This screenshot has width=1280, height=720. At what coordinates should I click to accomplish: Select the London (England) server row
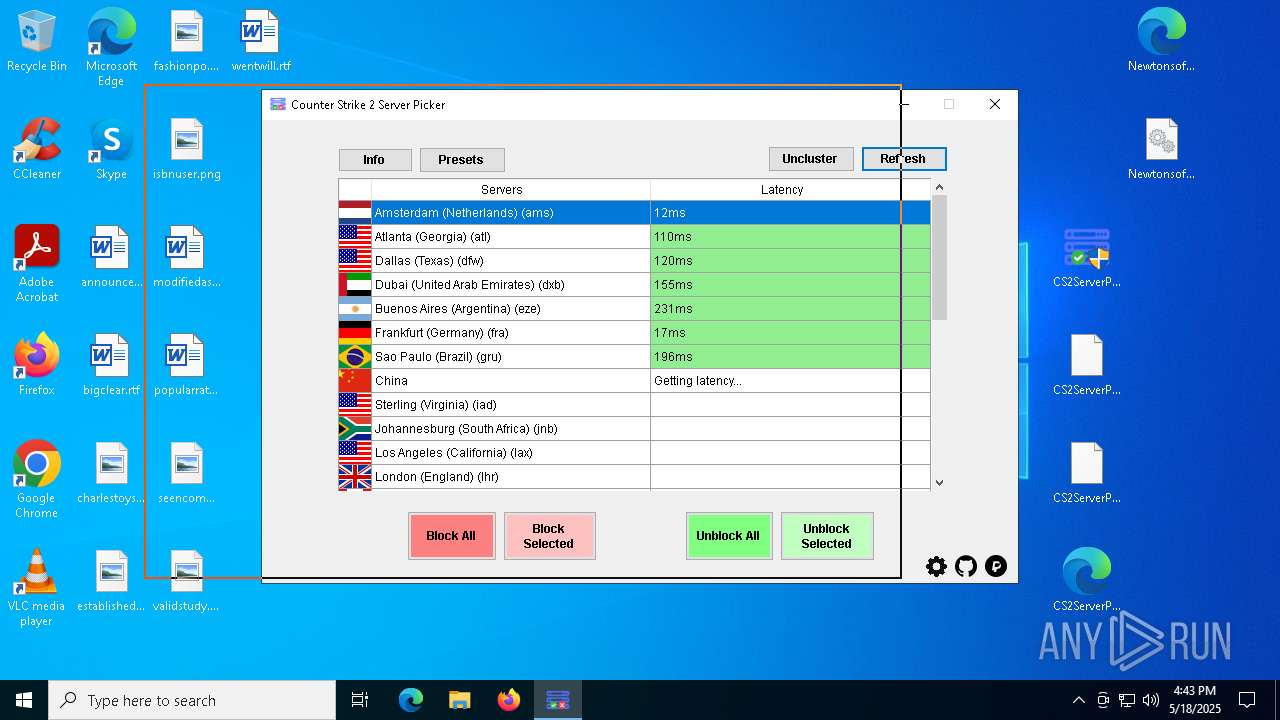(634, 477)
